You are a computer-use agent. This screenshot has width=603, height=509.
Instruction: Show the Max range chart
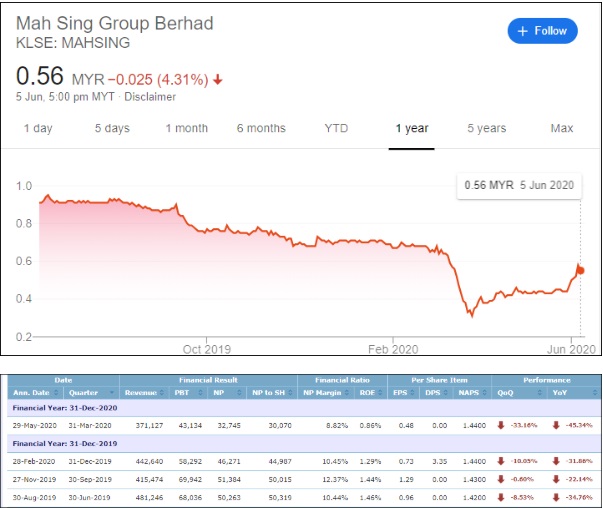(561, 128)
